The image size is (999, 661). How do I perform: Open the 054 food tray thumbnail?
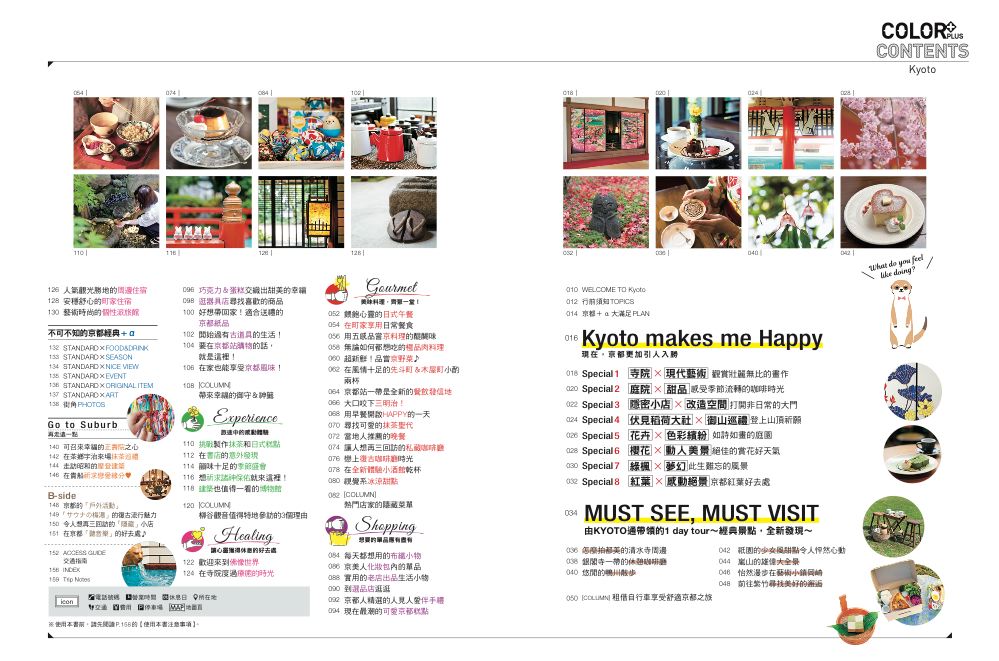[117, 133]
